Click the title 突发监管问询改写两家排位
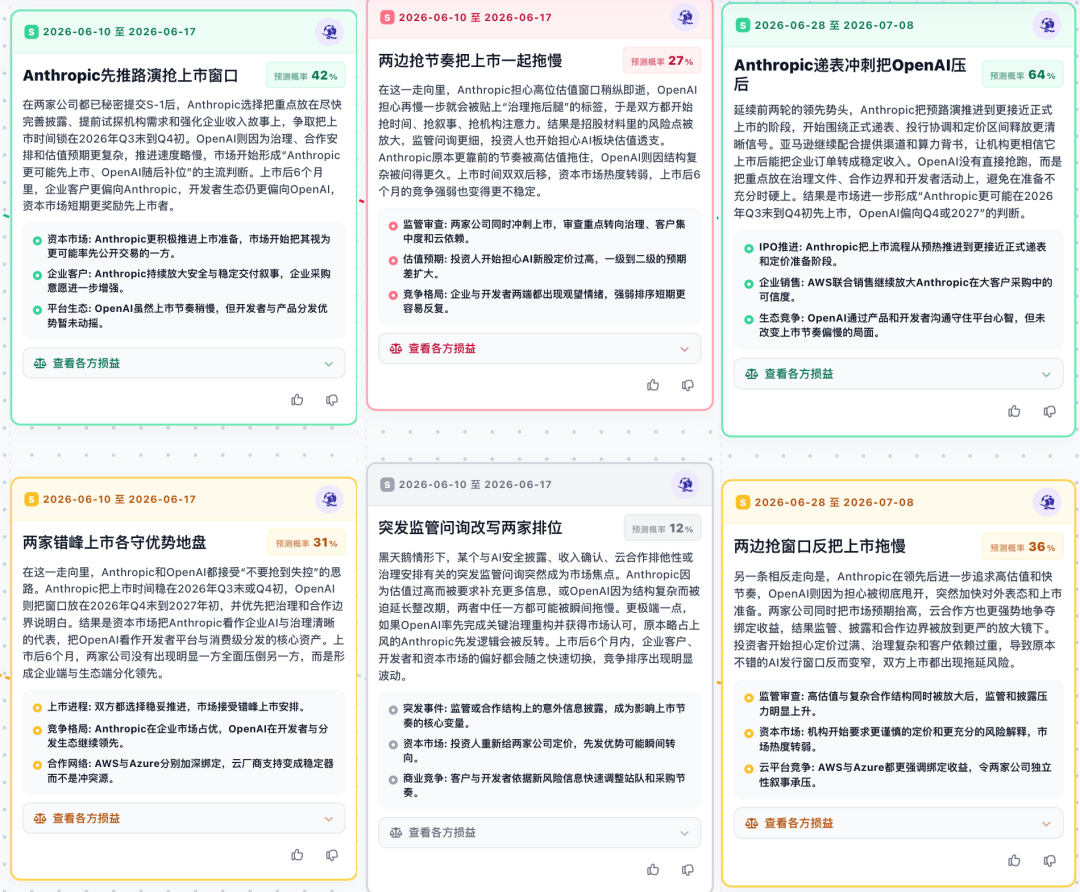Image resolution: width=1080 pixels, height=892 pixels. (x=470, y=528)
